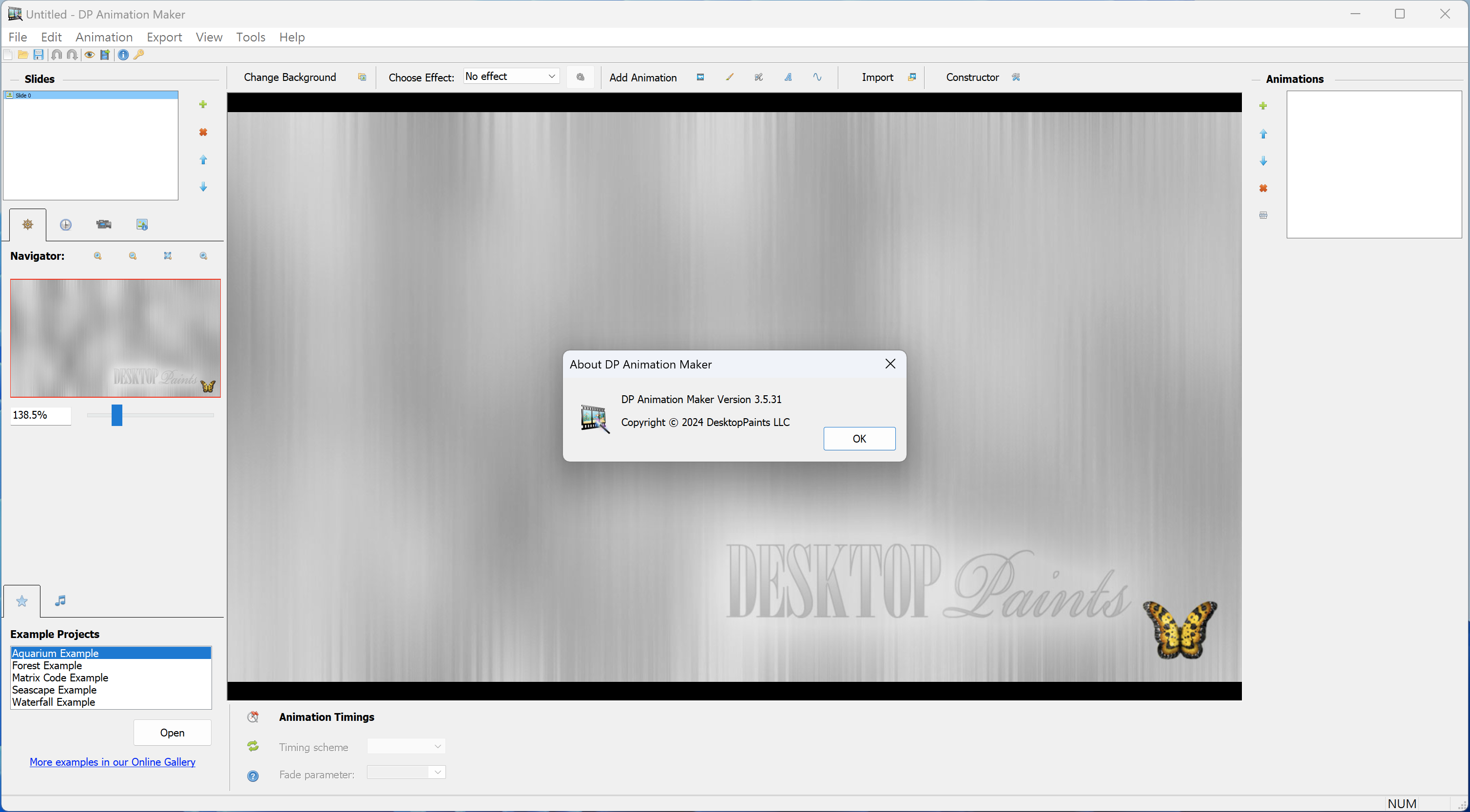Open the Export menu
The height and width of the screenshot is (812, 1470).
164,37
